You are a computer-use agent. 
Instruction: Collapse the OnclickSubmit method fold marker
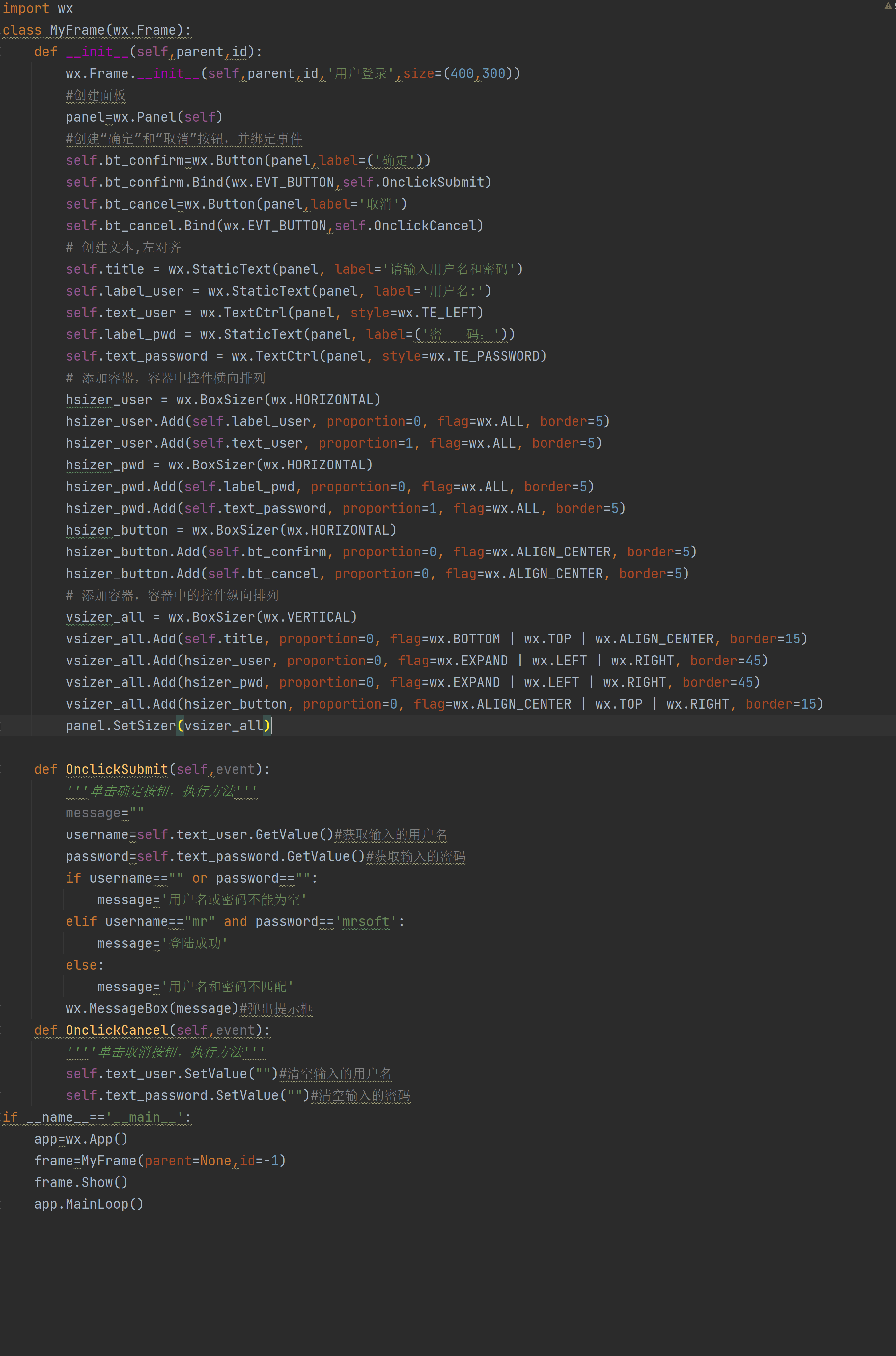click(1, 769)
